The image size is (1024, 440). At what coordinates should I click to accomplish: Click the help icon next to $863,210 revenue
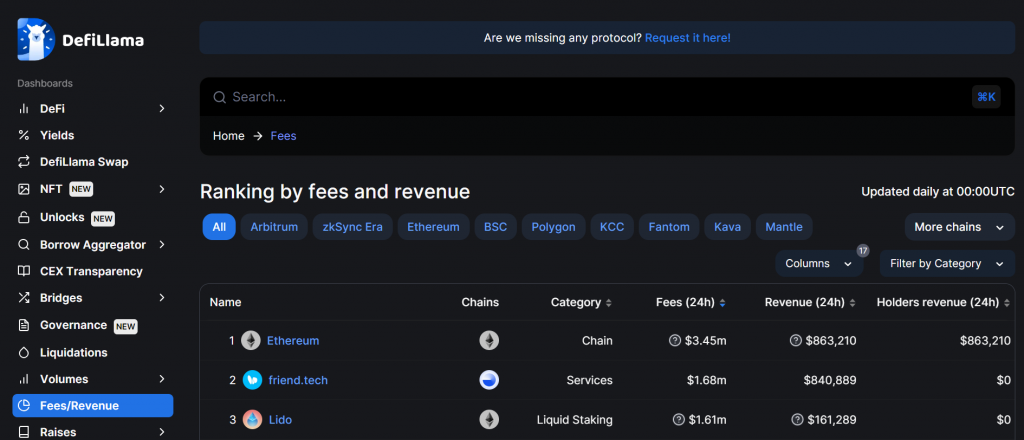click(796, 341)
